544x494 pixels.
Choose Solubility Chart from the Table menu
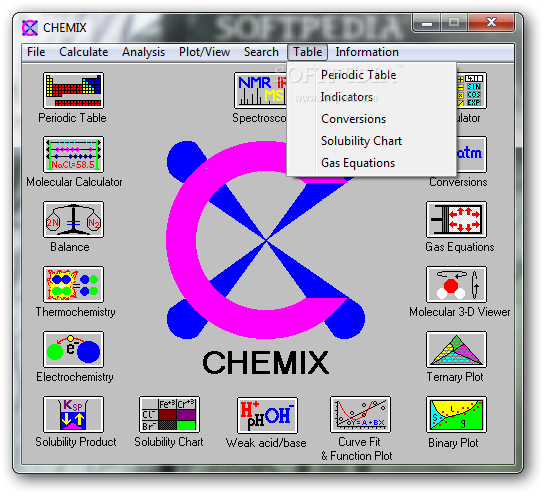371,141
